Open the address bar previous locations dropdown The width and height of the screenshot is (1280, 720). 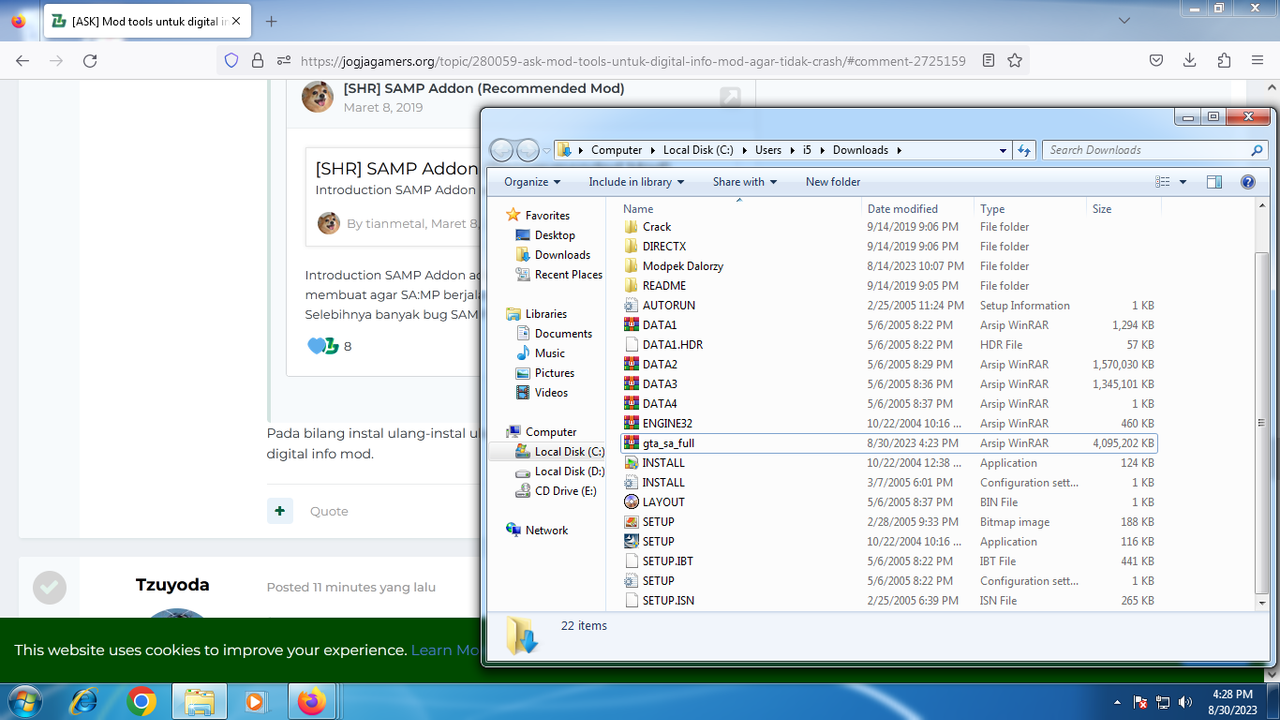1003,150
